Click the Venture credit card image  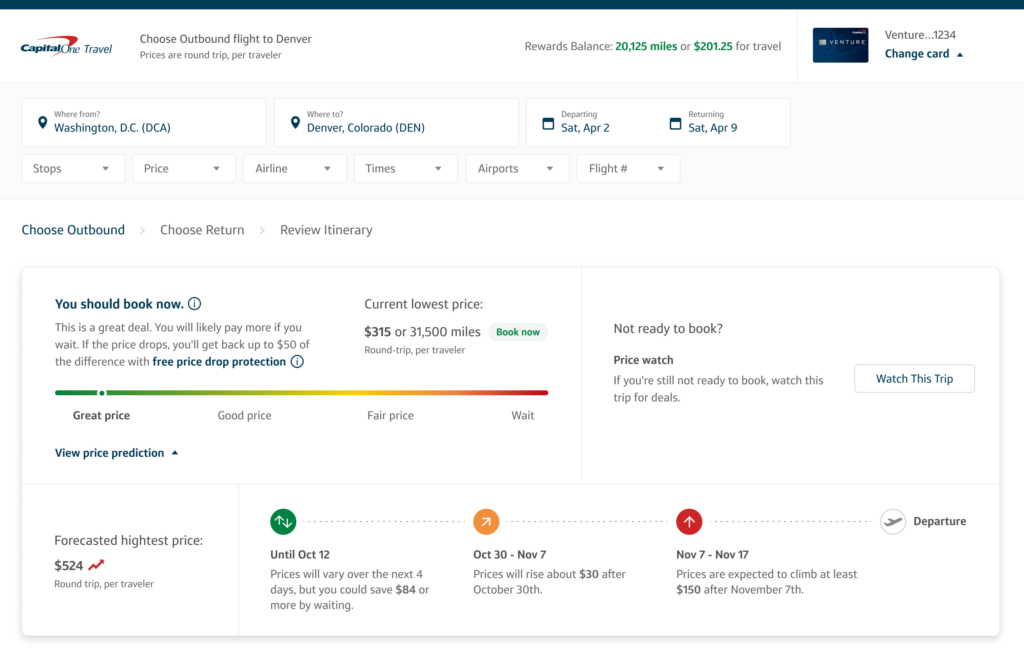click(x=840, y=45)
